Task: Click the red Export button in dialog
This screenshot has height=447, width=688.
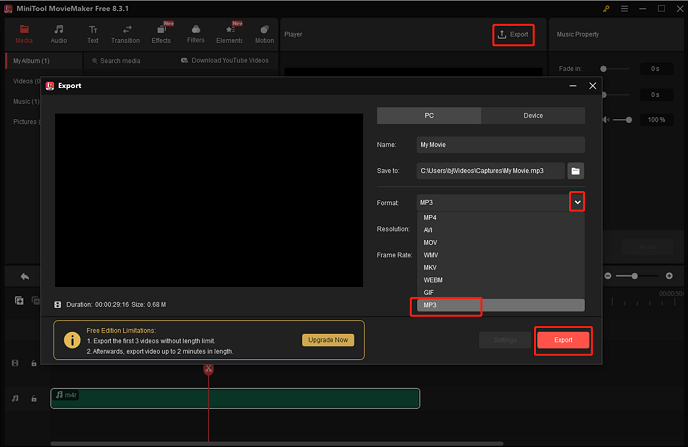Action: [x=563, y=340]
